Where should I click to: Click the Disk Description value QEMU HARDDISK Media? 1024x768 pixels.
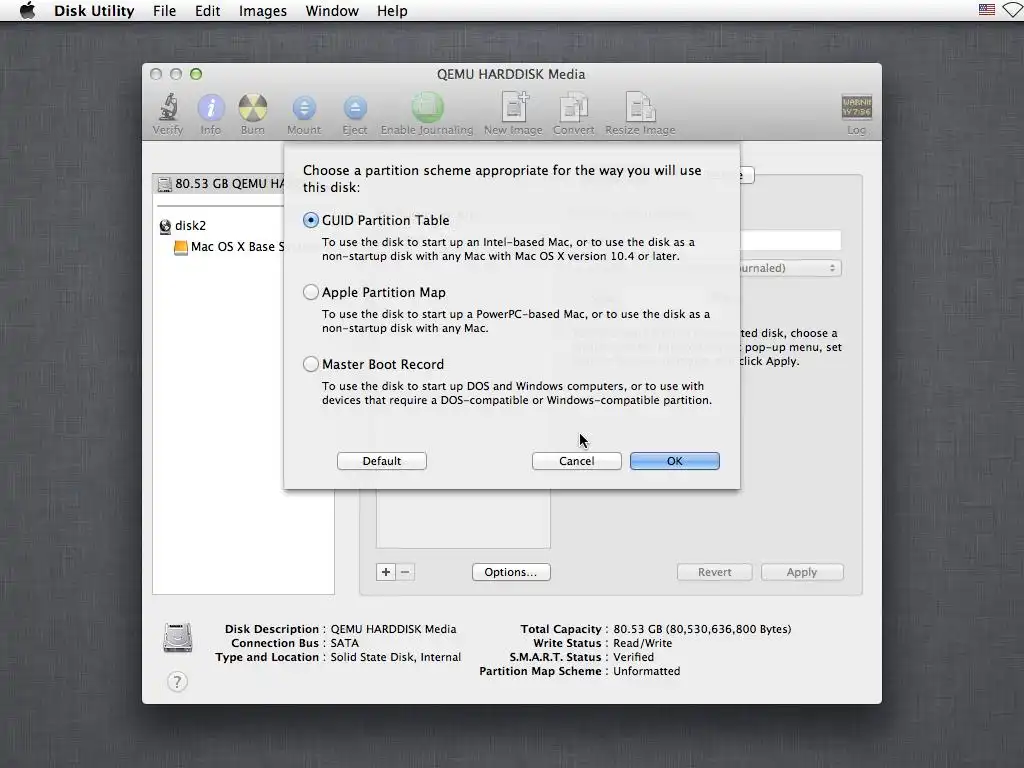(393, 629)
